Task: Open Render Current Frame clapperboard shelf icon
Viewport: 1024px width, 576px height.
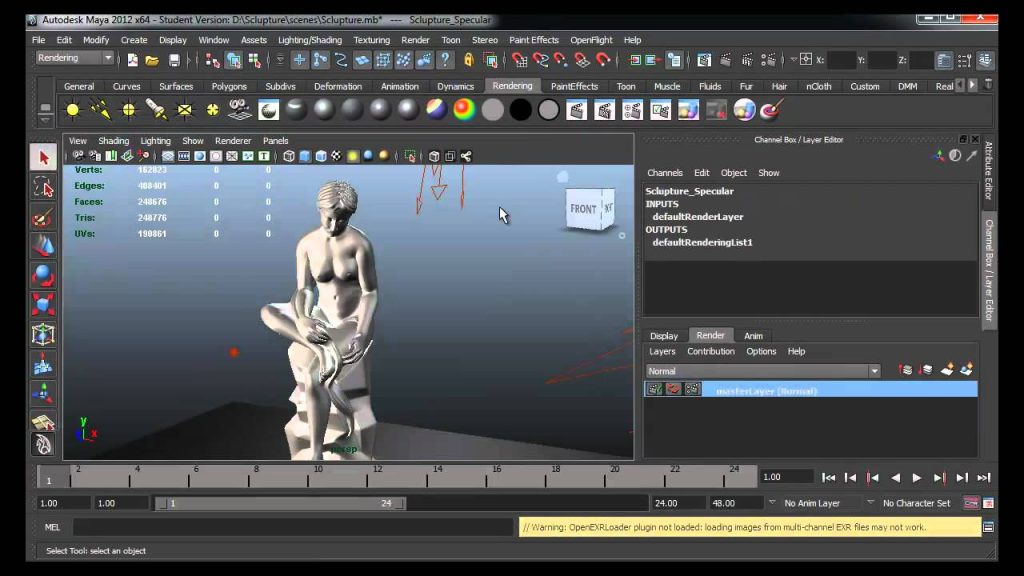Action: click(577, 110)
